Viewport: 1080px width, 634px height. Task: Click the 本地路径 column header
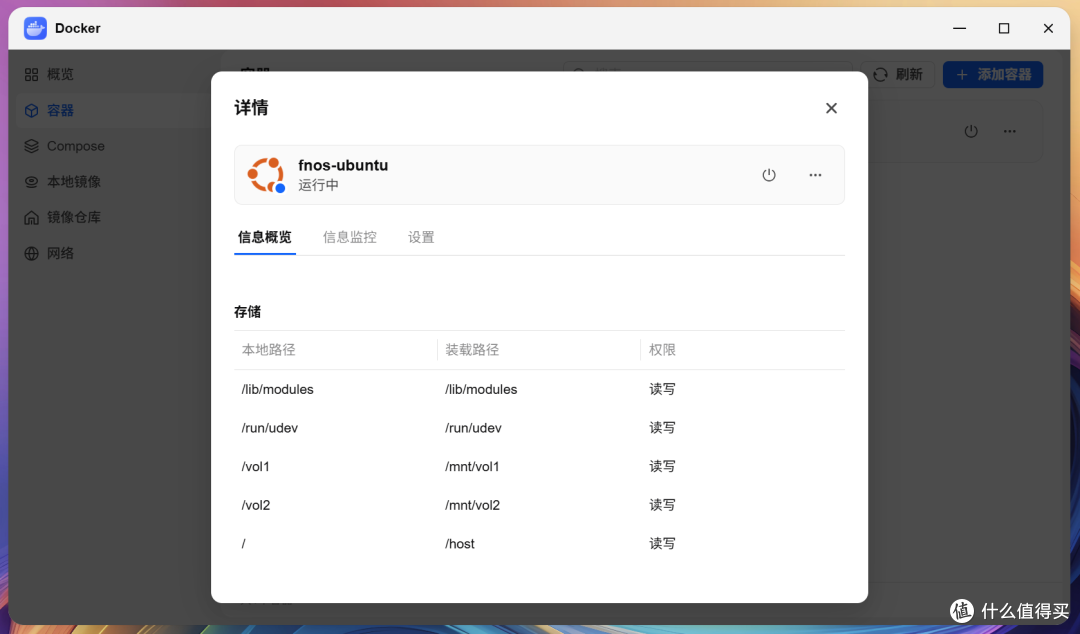(269, 350)
